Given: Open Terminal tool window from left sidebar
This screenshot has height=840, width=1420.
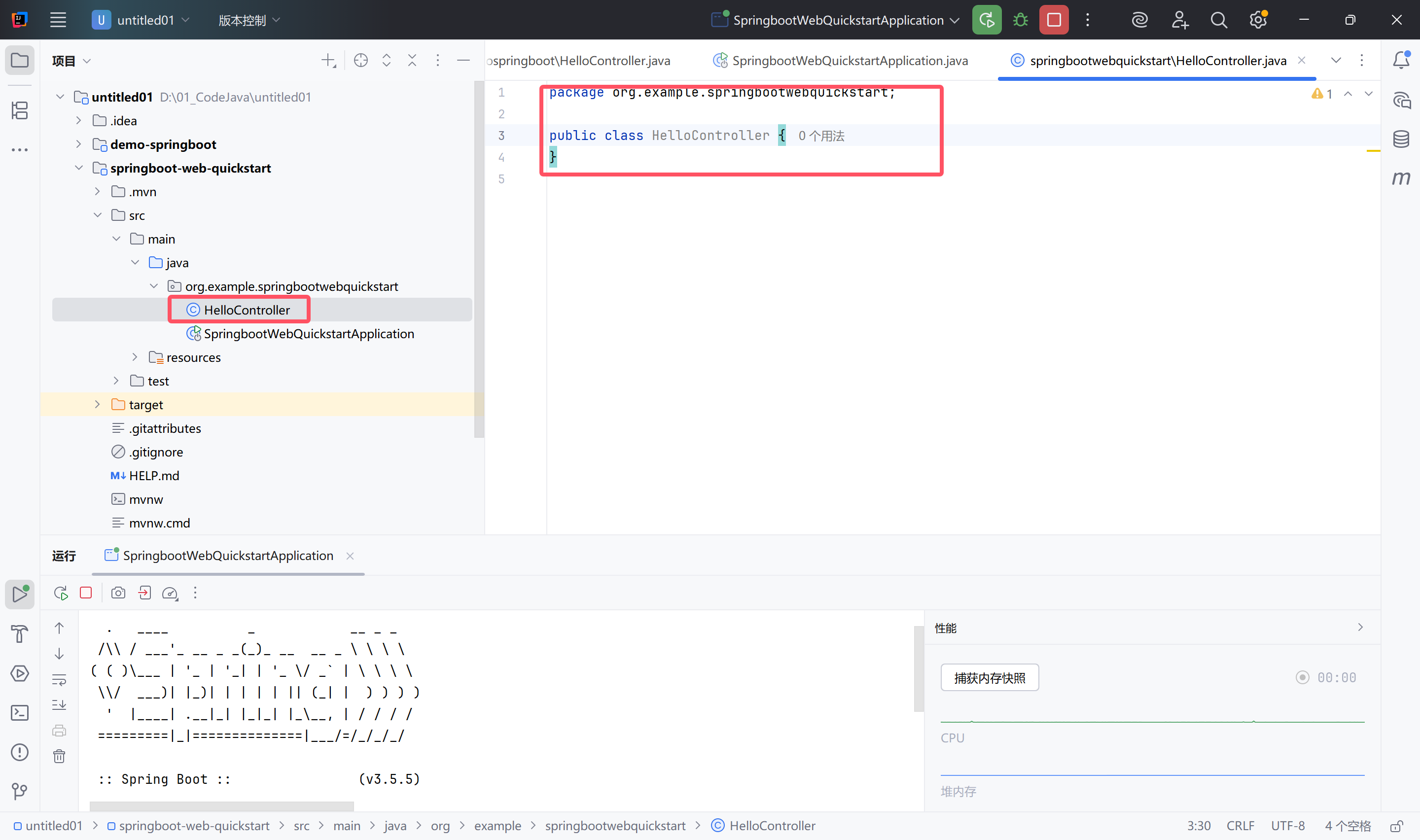Looking at the screenshot, I should pyautogui.click(x=20, y=713).
